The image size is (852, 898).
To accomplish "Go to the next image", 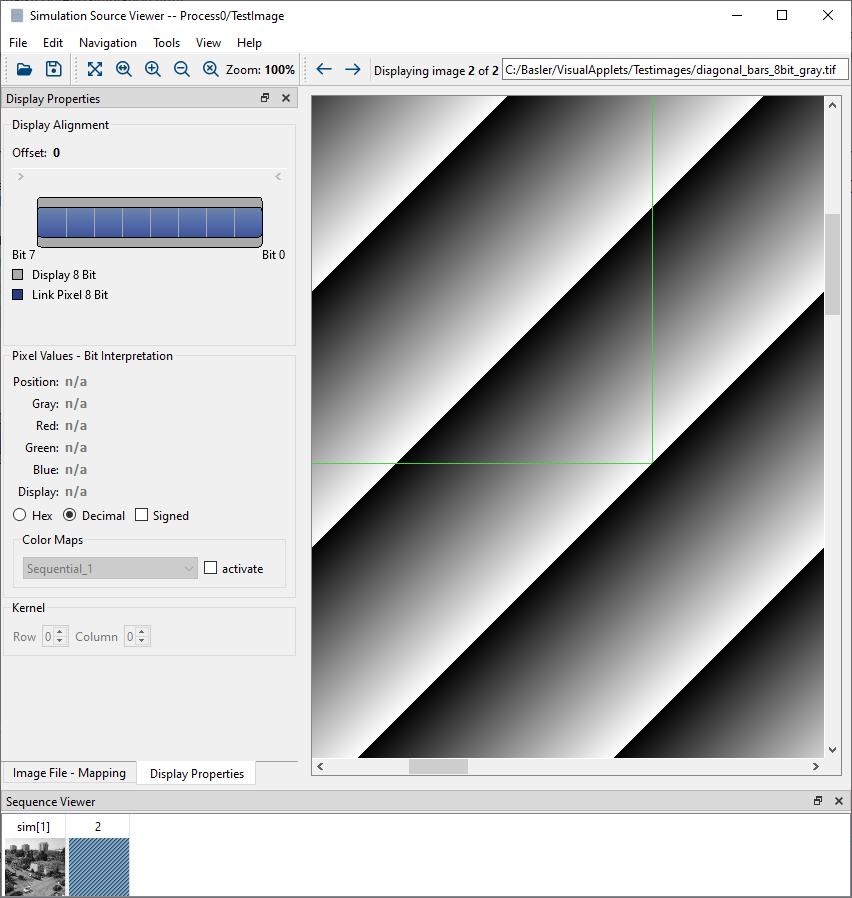I will click(x=352, y=69).
